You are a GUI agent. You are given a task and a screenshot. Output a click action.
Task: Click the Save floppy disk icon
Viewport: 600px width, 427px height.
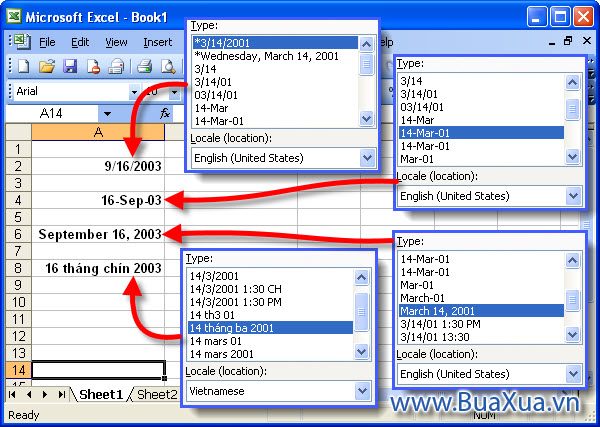tap(70, 66)
